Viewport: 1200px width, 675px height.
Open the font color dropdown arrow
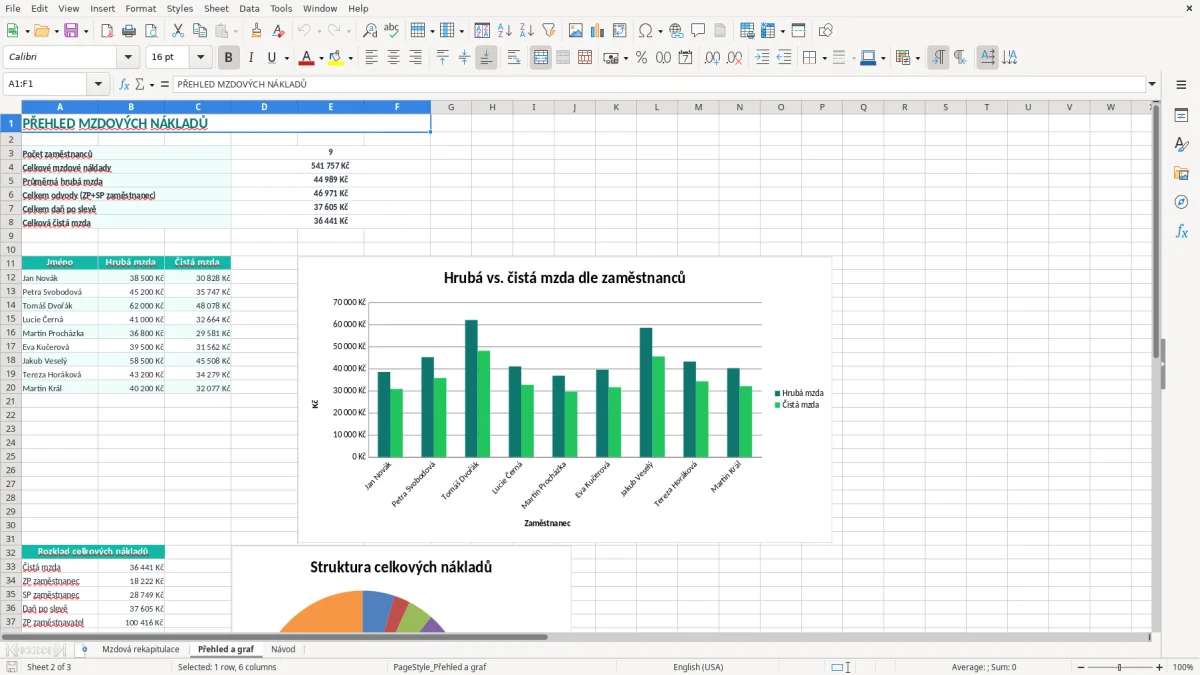322,58
